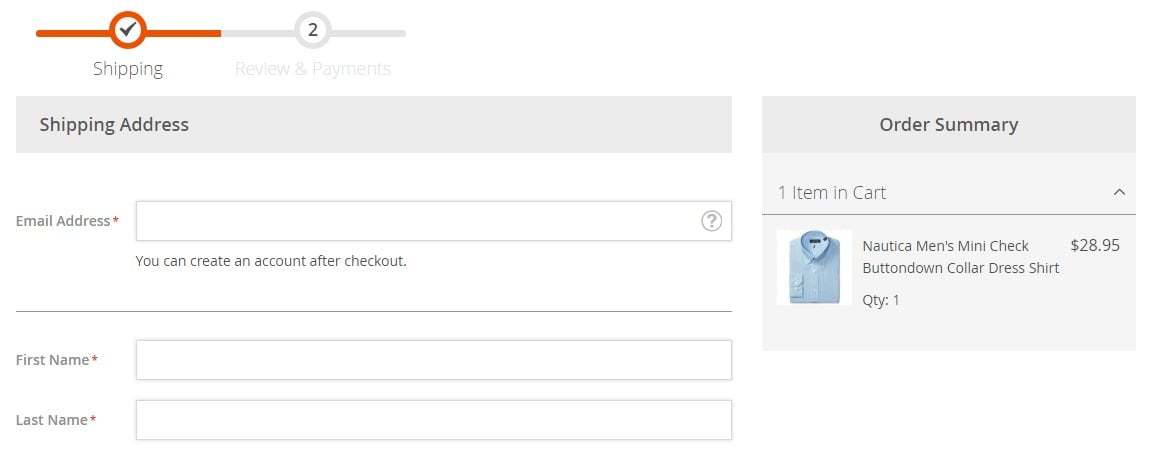Click the $28.95 item price

click(x=1095, y=245)
